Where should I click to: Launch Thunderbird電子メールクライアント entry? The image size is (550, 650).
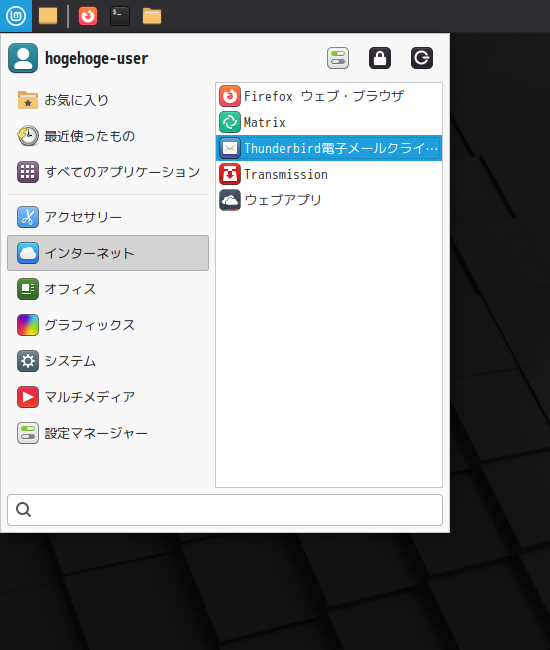pos(329,148)
